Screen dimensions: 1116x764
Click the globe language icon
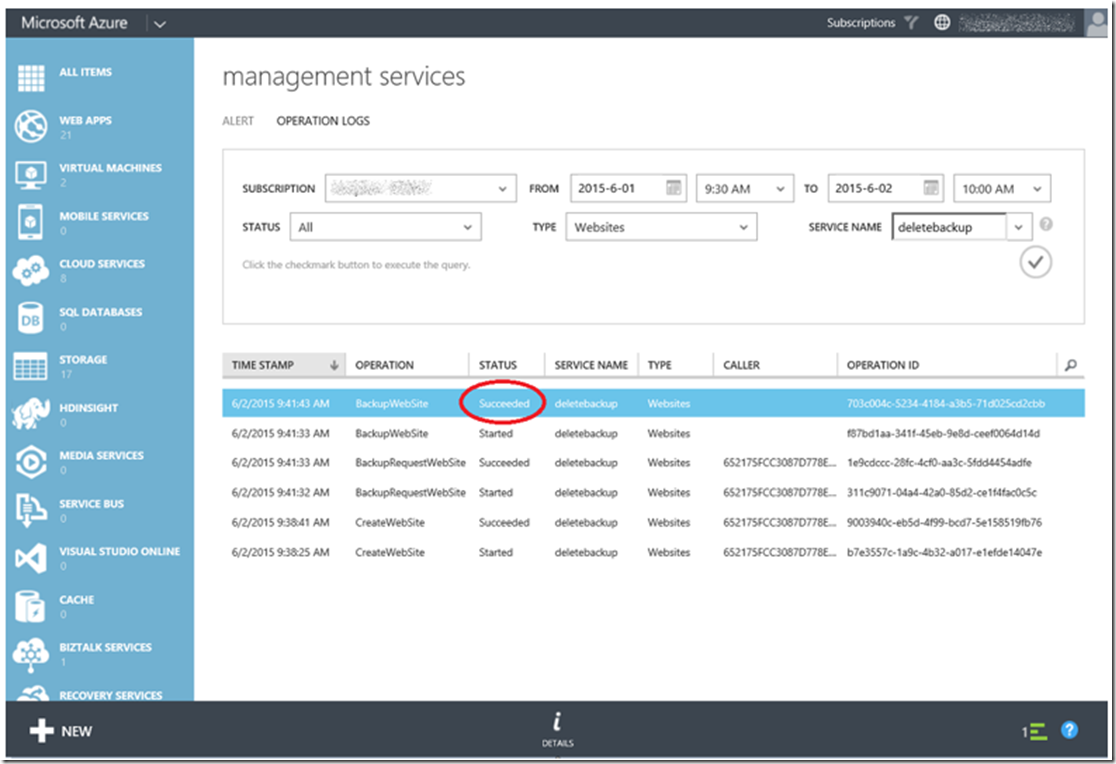coord(942,23)
